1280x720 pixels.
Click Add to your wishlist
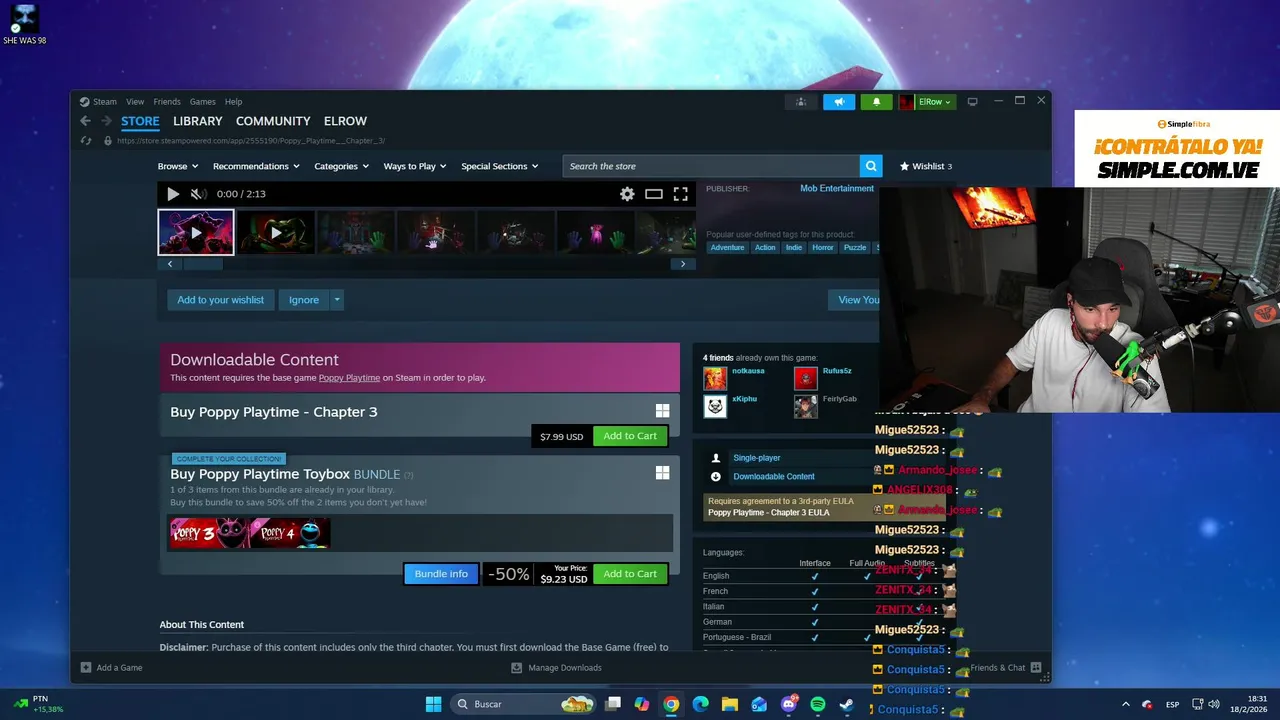pos(221,300)
